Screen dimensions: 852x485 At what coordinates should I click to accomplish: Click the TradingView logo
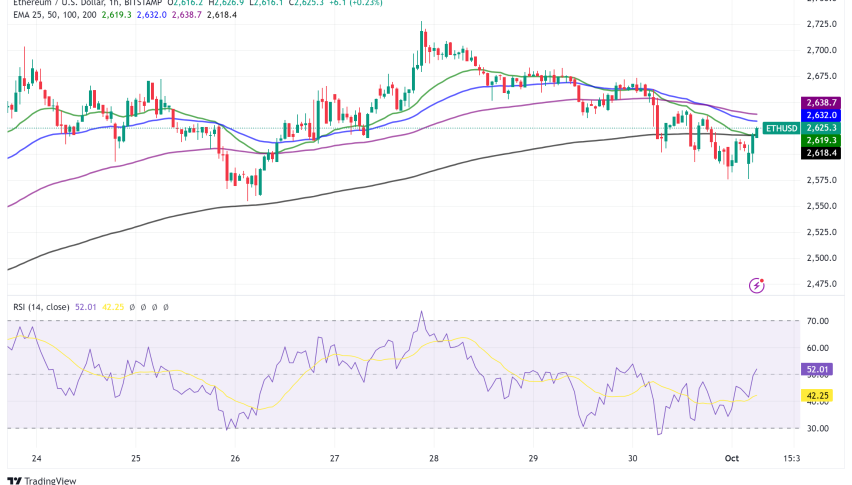click(44, 477)
